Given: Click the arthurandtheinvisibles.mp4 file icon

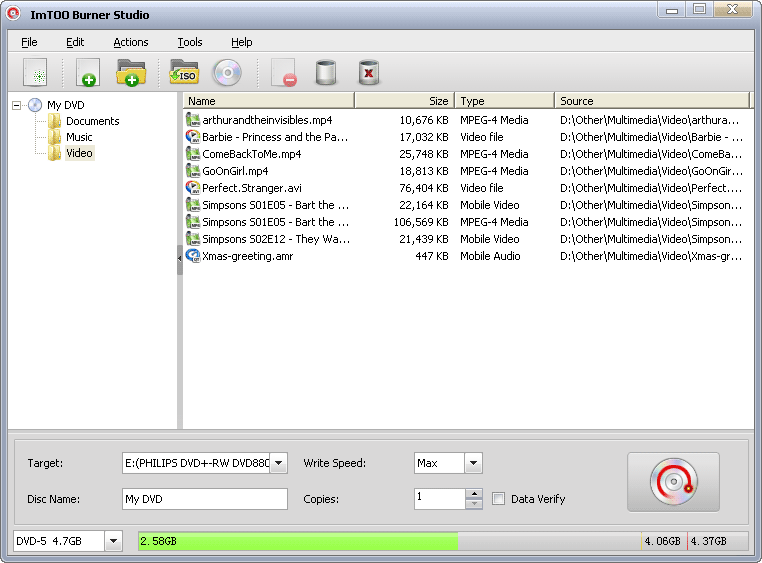Looking at the screenshot, I should pos(193,120).
